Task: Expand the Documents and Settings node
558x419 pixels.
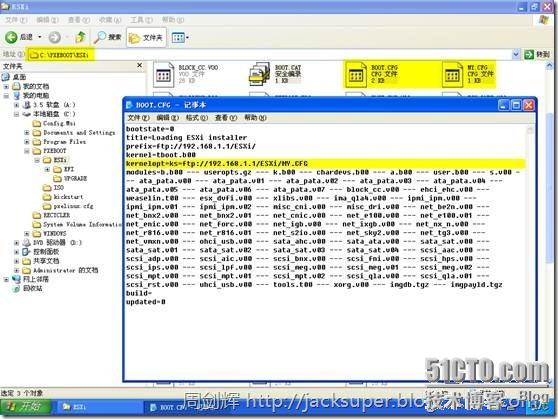Action: (x=27, y=133)
